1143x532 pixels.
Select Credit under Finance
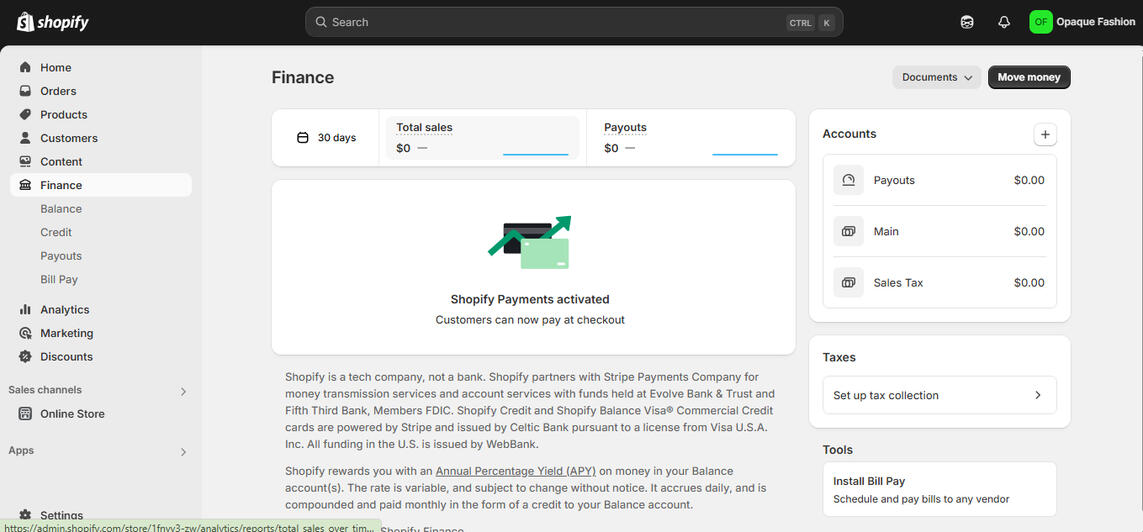56,232
